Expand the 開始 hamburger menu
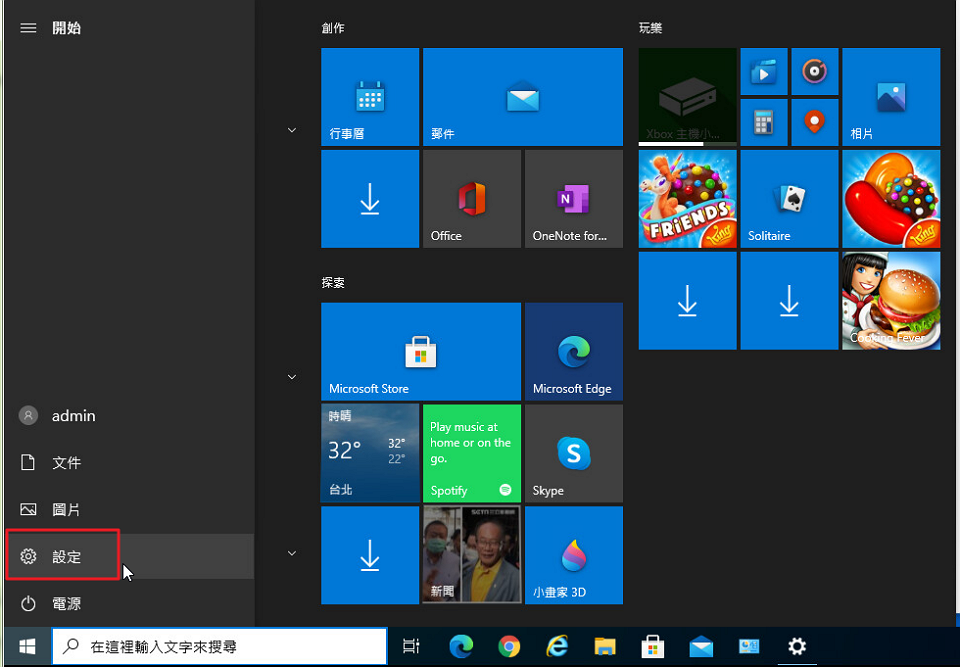This screenshot has height=667, width=960. pyautogui.click(x=28, y=28)
